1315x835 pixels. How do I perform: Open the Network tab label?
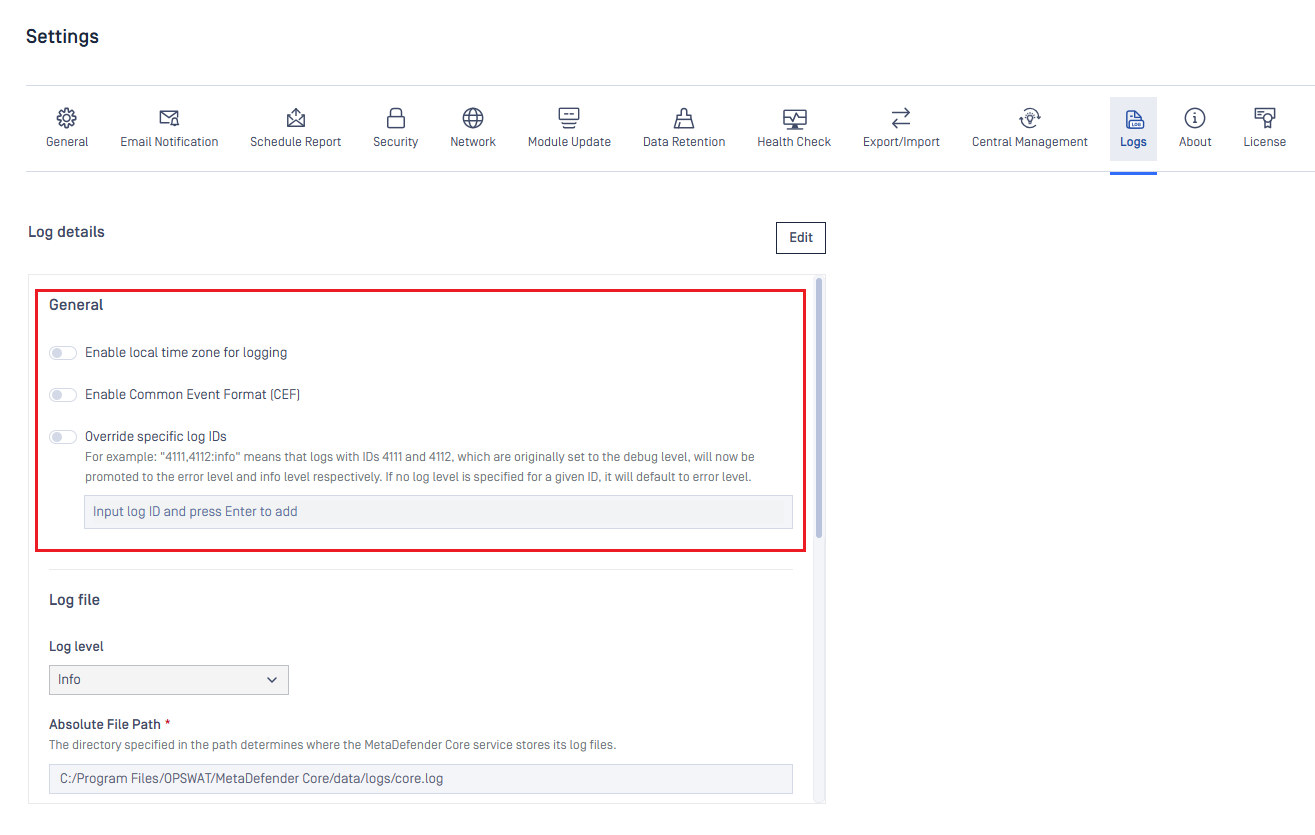pos(473,142)
